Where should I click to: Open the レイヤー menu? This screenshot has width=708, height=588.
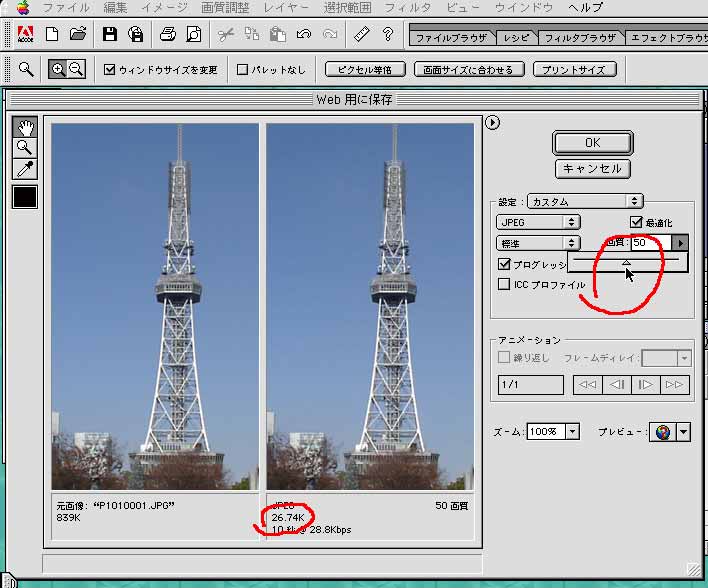[286, 7]
